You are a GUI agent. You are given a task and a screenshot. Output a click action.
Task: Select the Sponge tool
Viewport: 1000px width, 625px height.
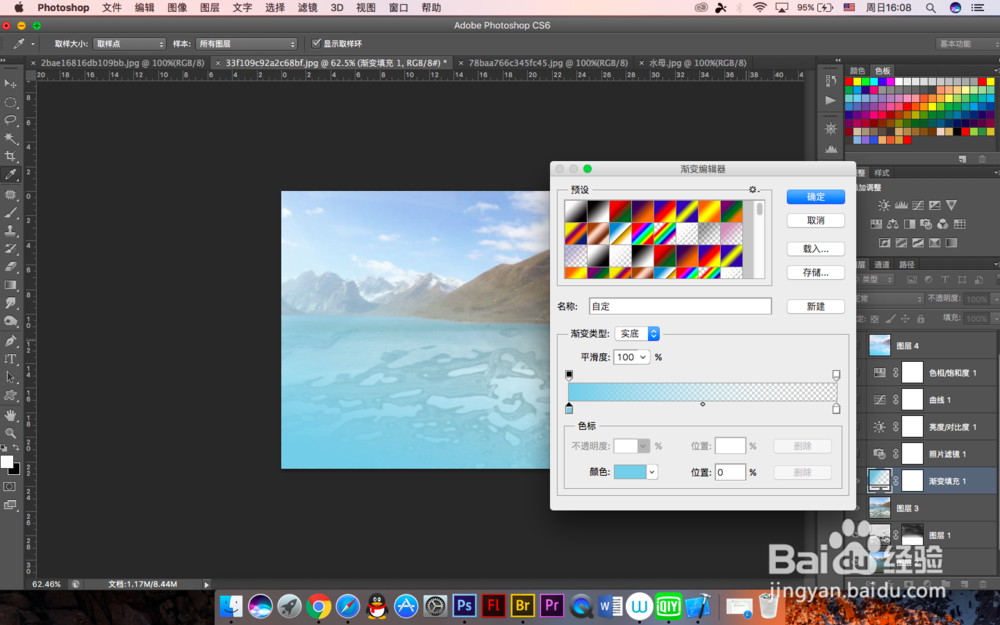pyautogui.click(x=10, y=321)
